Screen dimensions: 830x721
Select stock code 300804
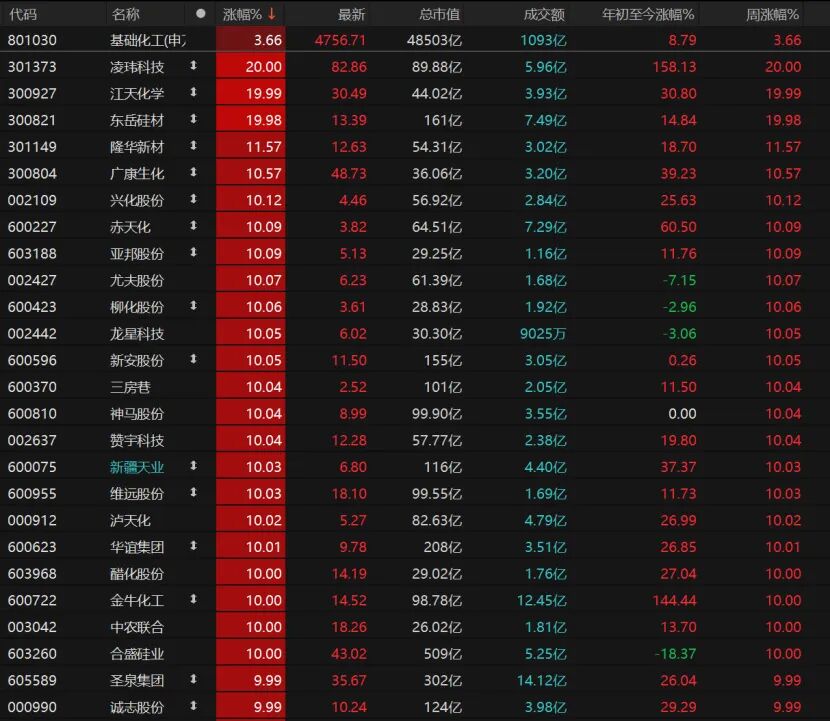(32, 174)
